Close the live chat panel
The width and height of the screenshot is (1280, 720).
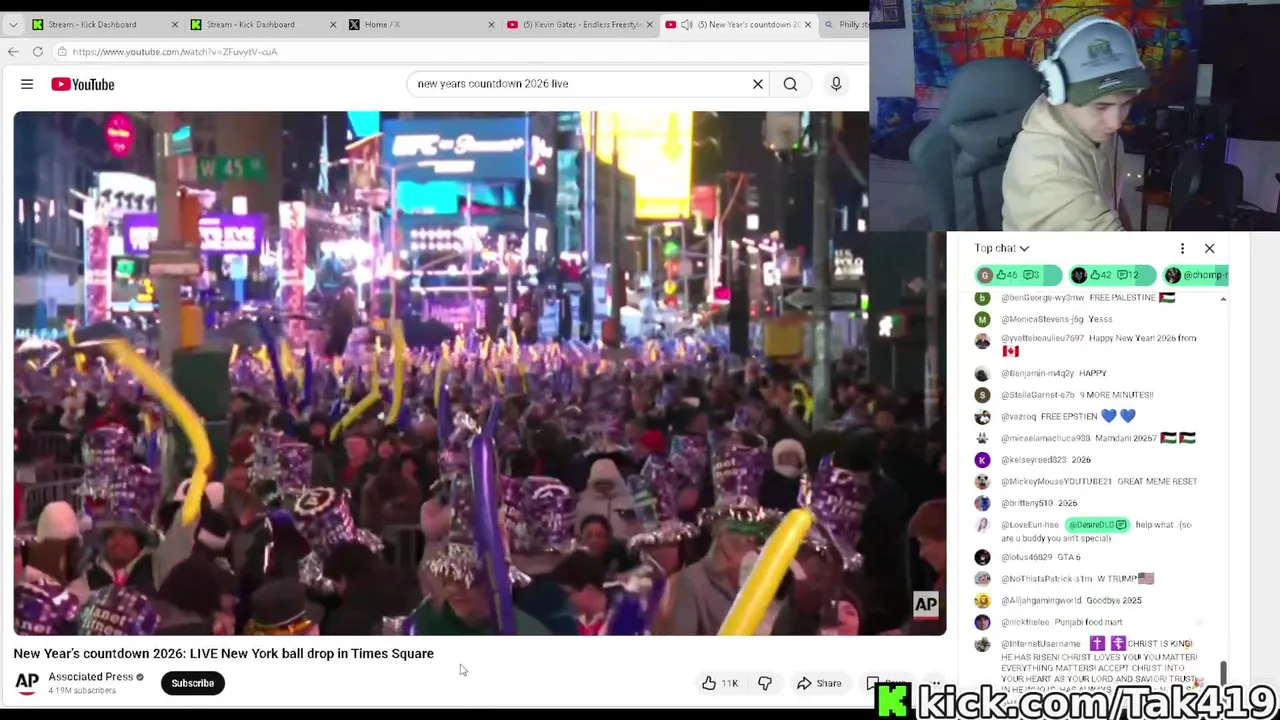coord(1209,248)
